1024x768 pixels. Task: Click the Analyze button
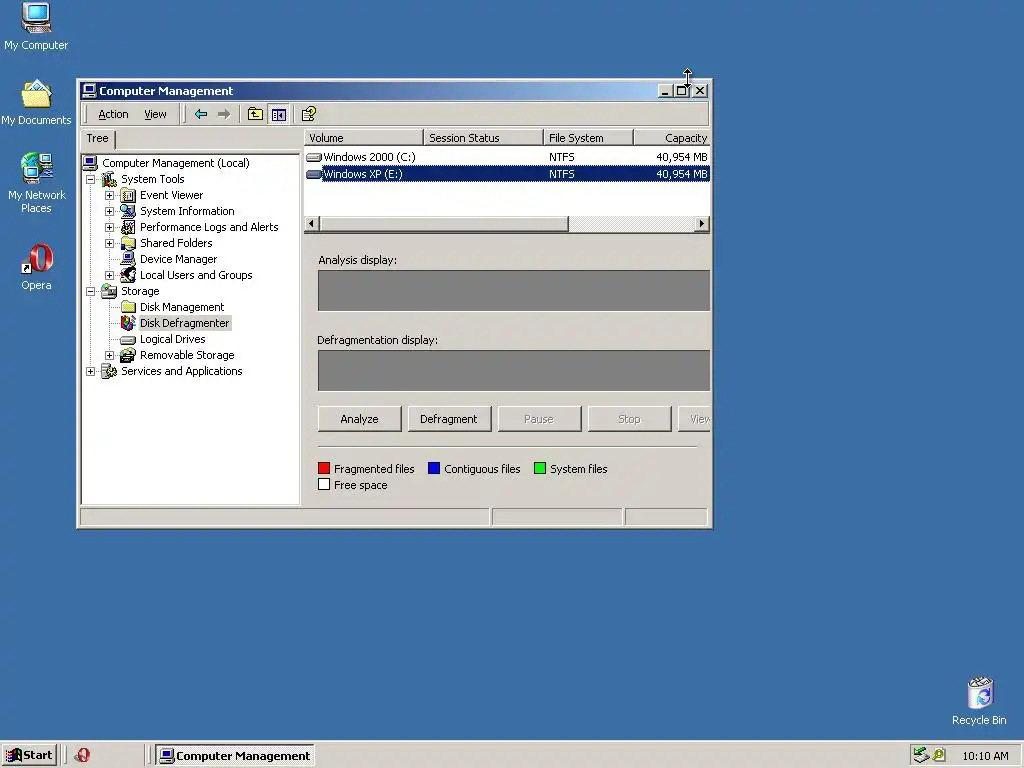pyautogui.click(x=359, y=419)
